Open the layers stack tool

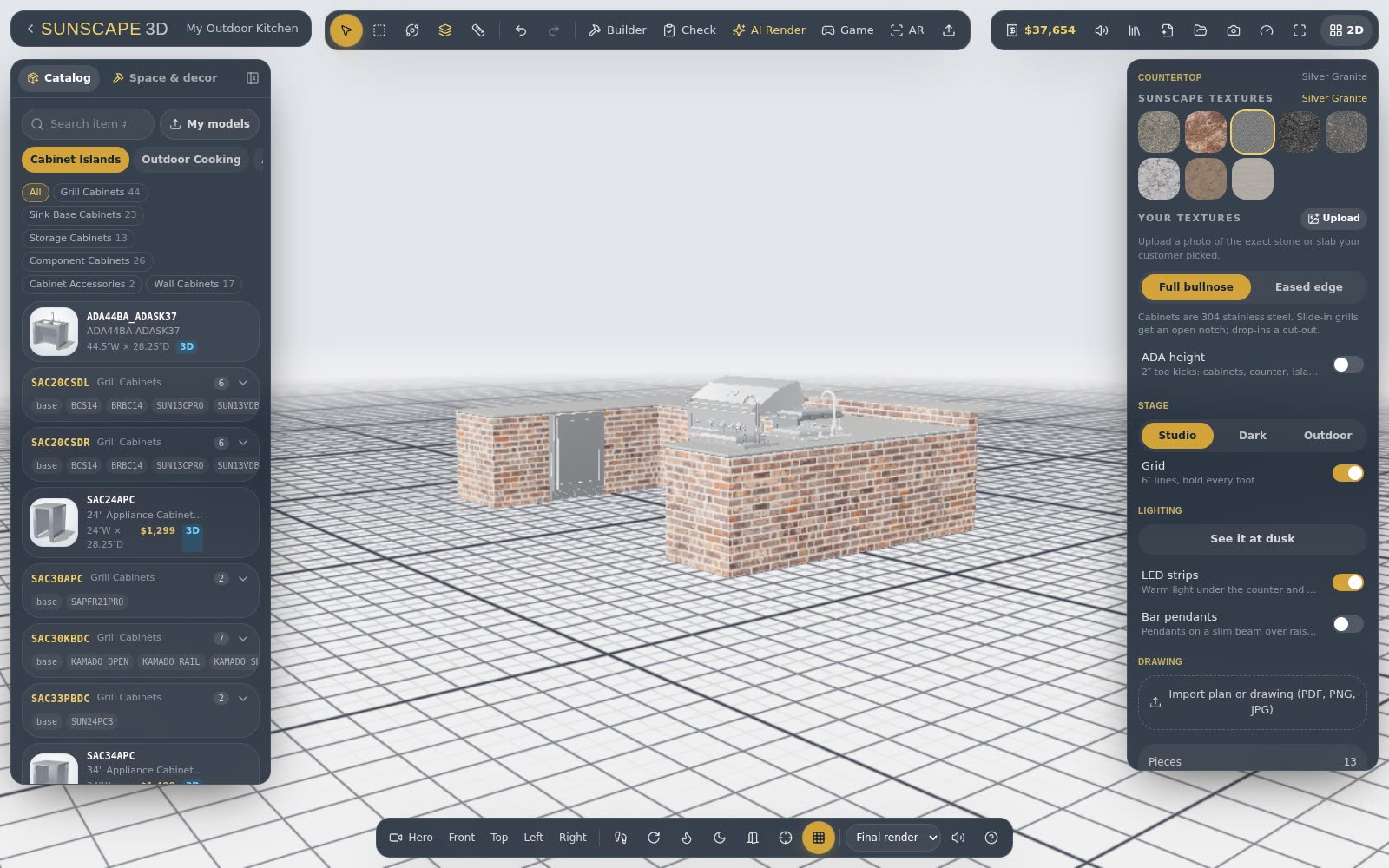445,30
